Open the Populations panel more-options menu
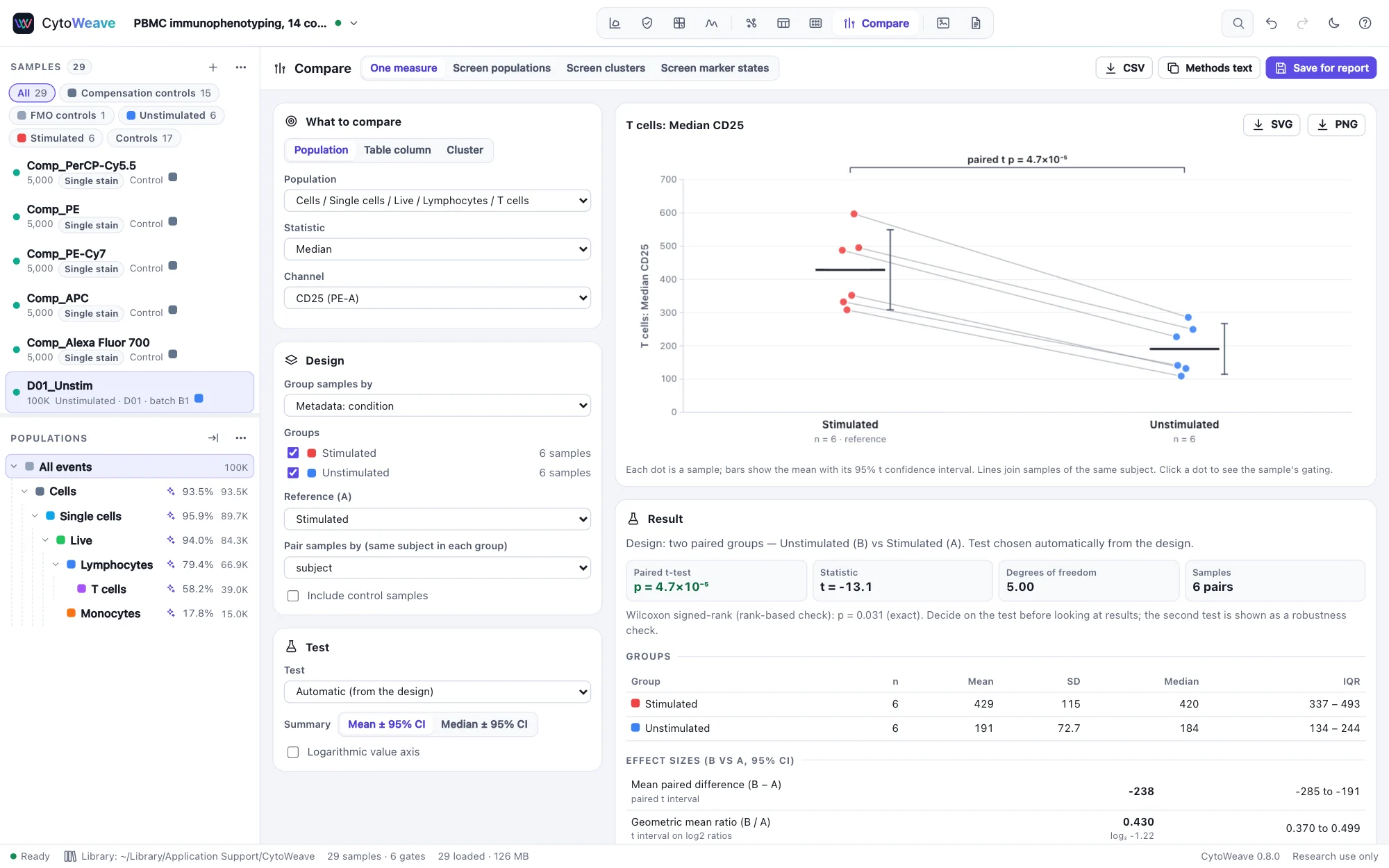 241,438
